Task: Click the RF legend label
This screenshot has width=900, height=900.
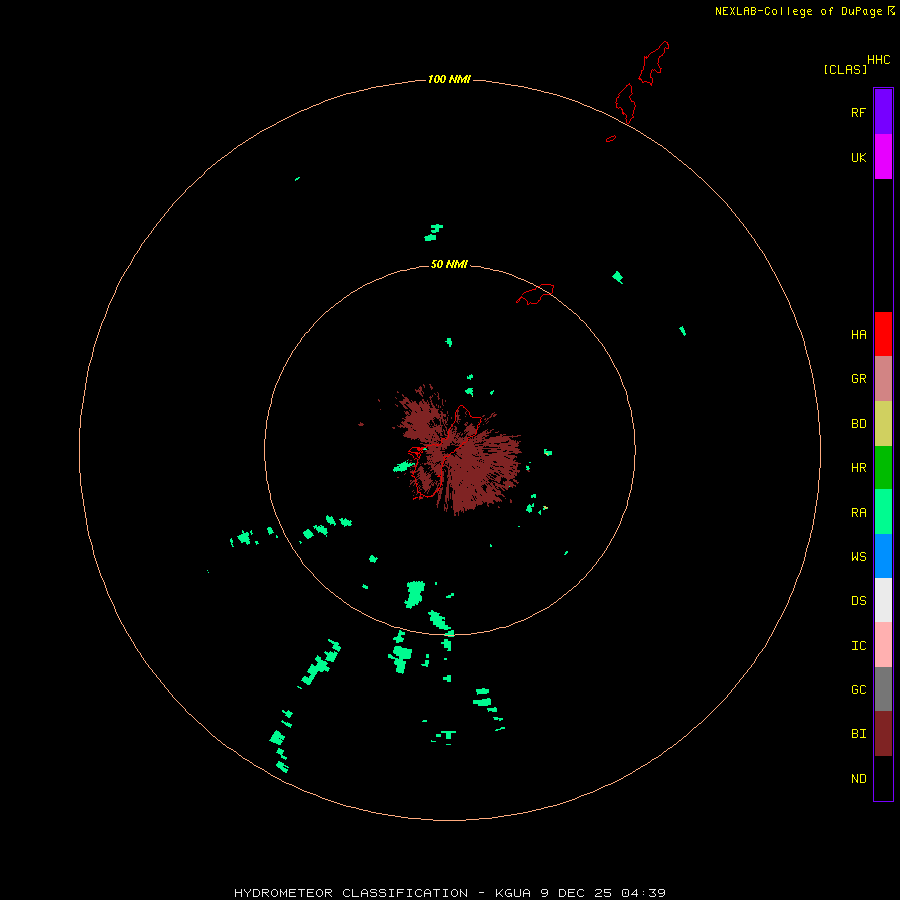Action: (x=858, y=112)
